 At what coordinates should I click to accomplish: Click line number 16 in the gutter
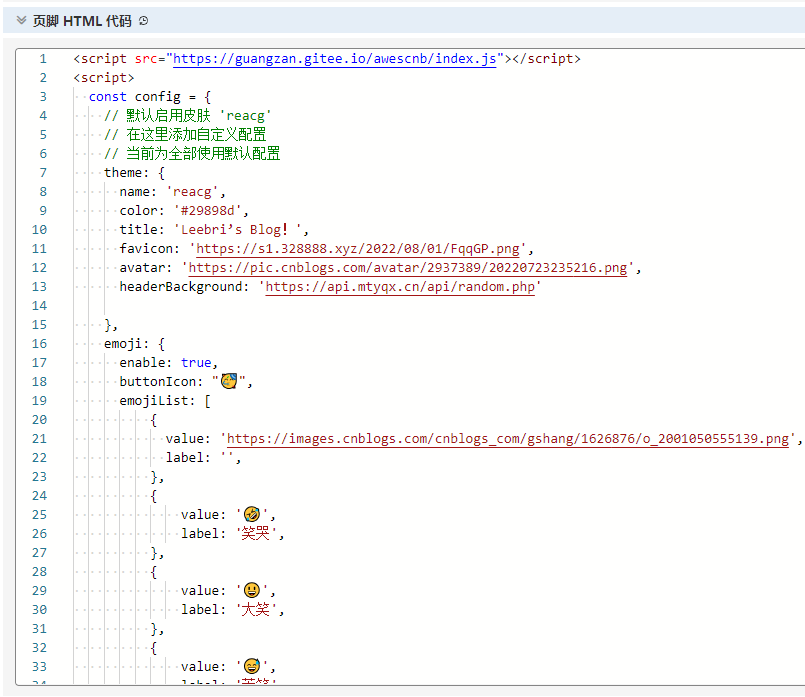40,344
